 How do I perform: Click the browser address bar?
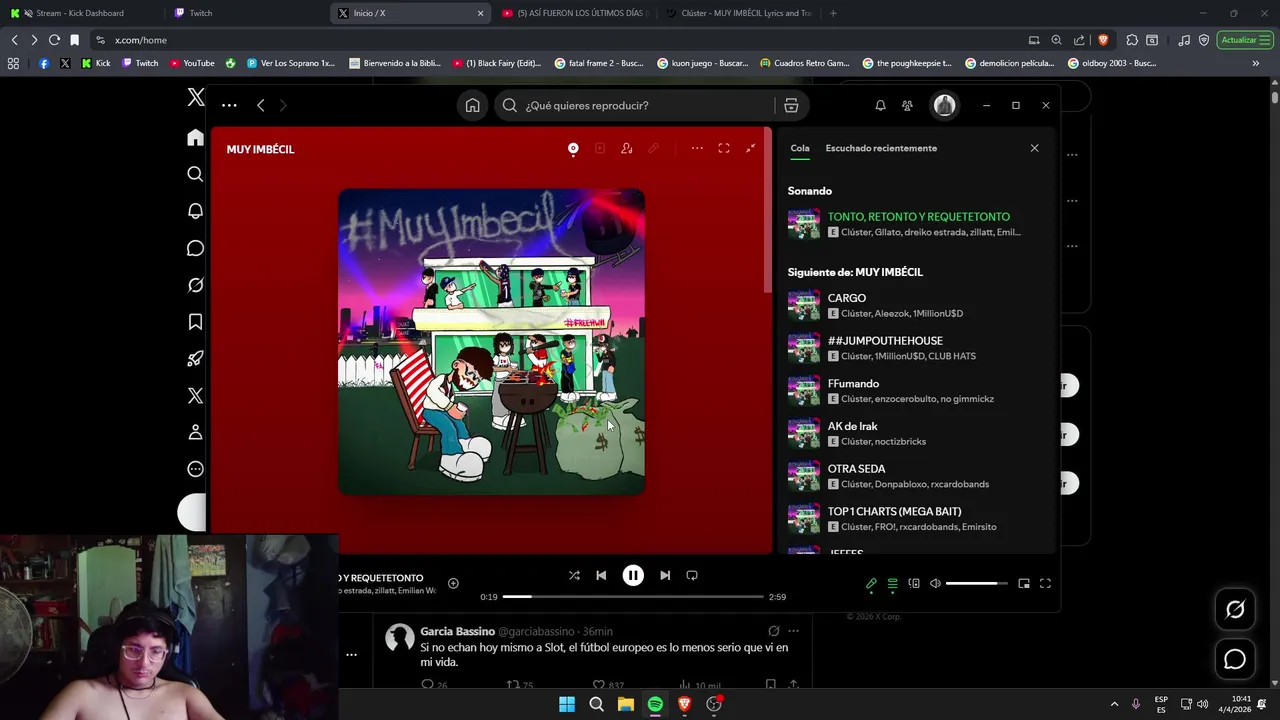(x=560, y=40)
